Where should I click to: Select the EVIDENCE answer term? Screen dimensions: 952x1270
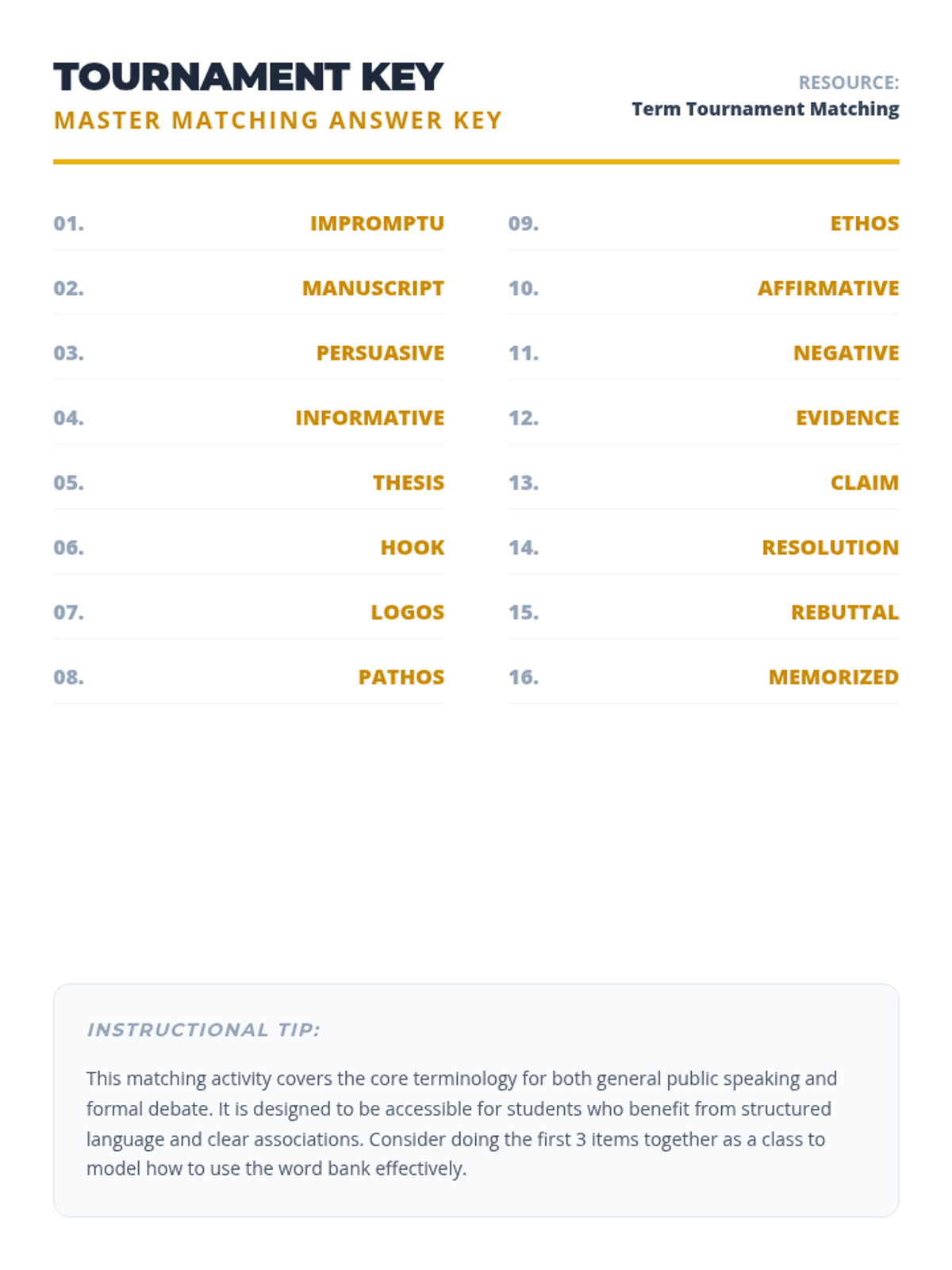pyautogui.click(x=847, y=418)
